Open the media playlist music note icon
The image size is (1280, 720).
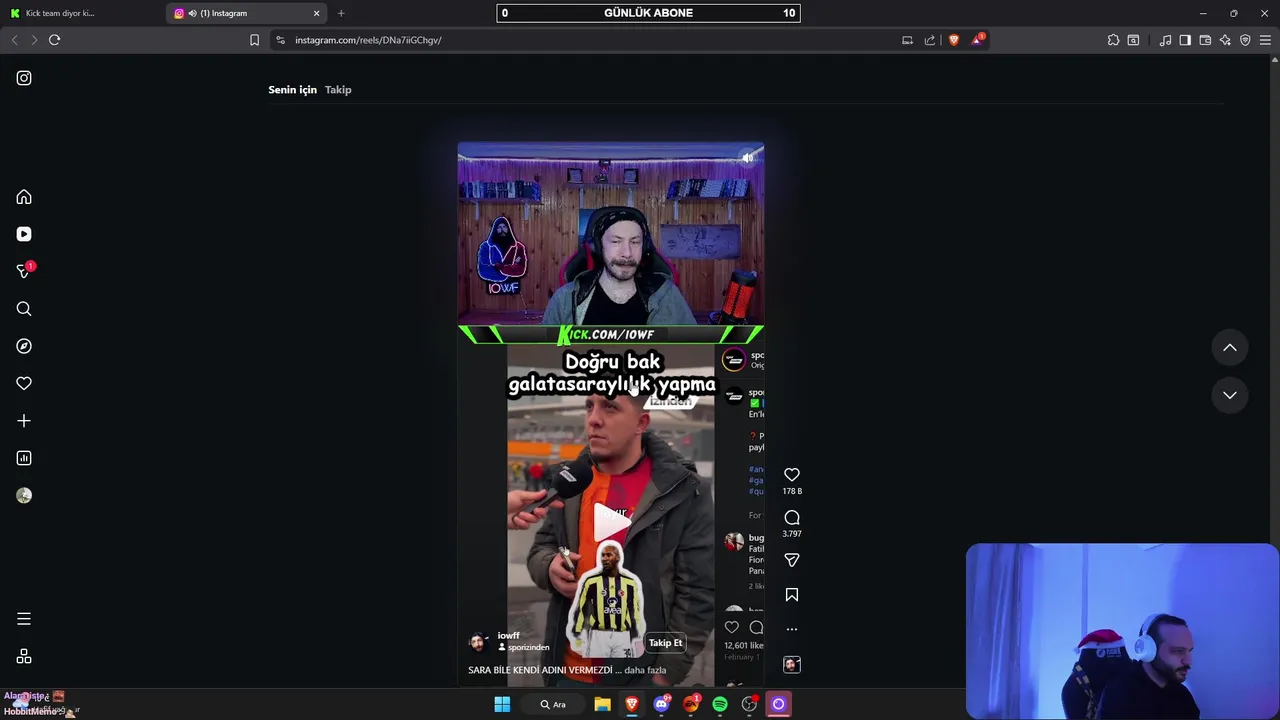(x=1165, y=40)
